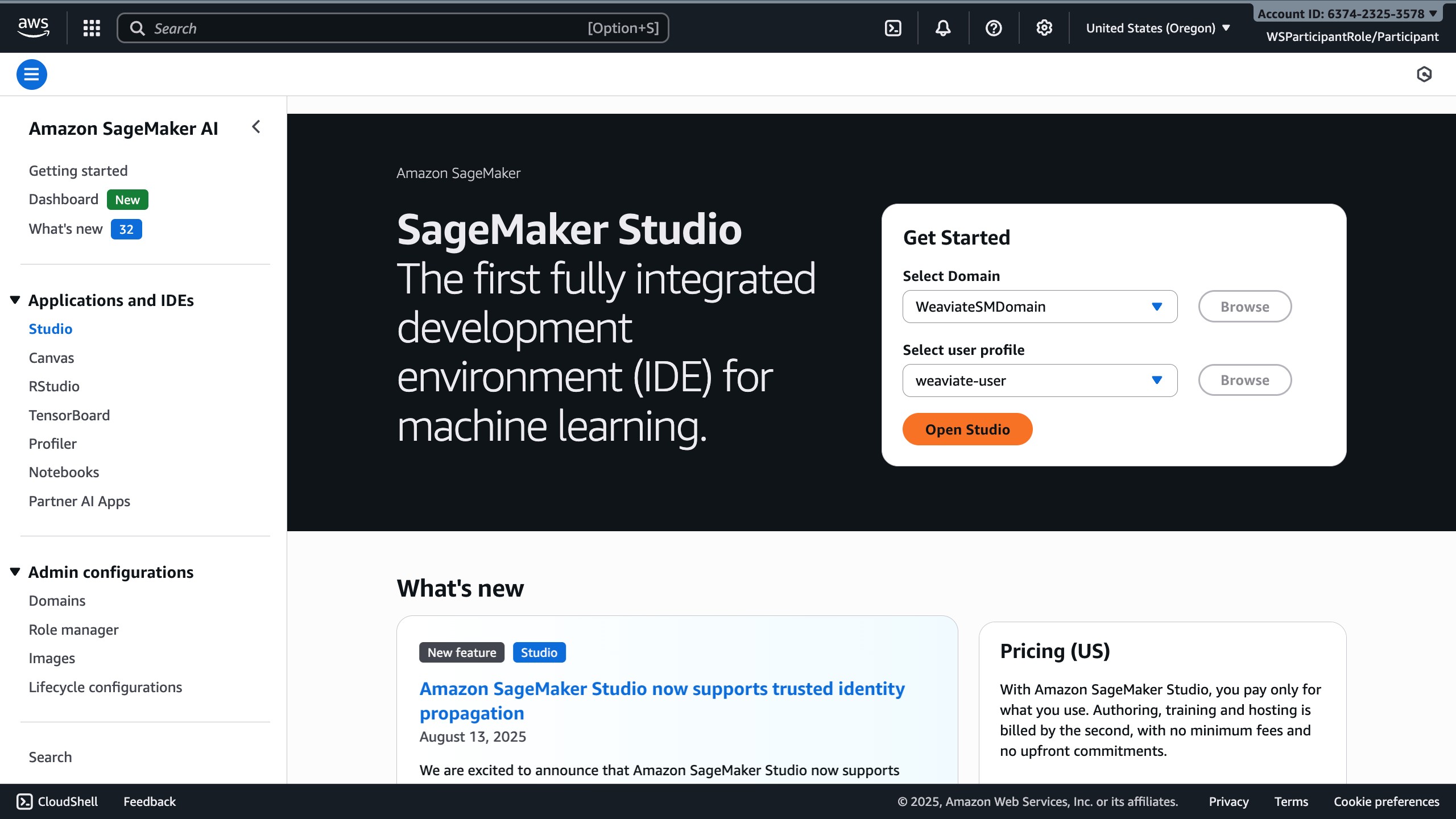The height and width of the screenshot is (819, 1456).
Task: Go to the AWS console home logo
Action: pos(34,27)
